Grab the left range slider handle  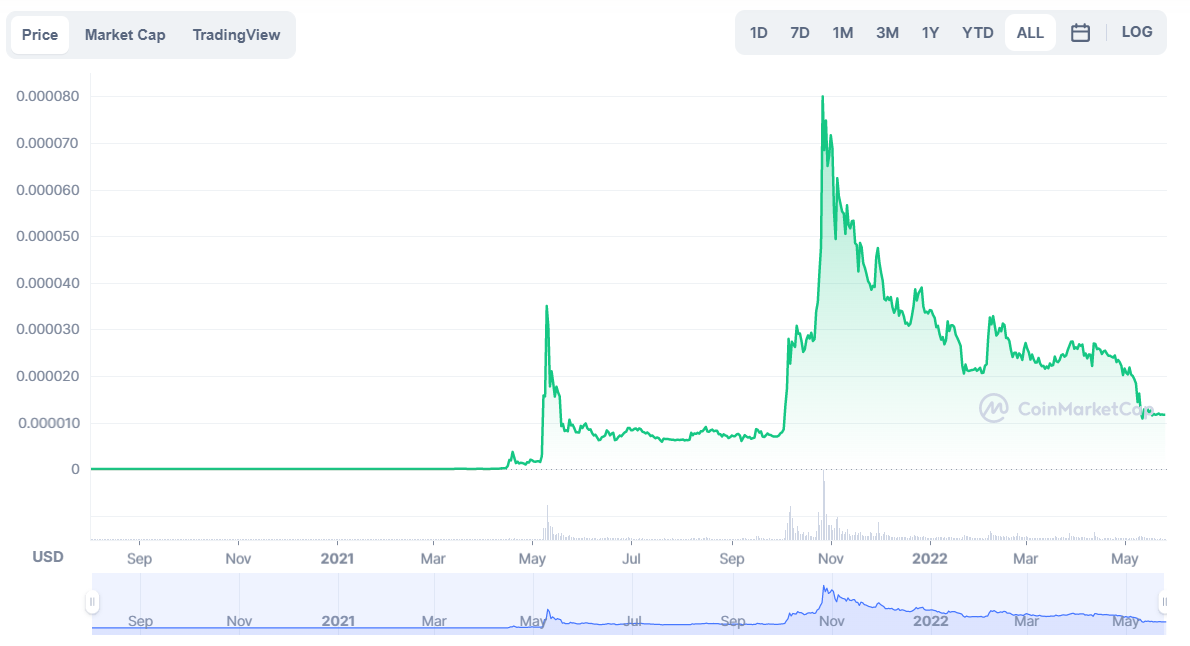(92, 602)
